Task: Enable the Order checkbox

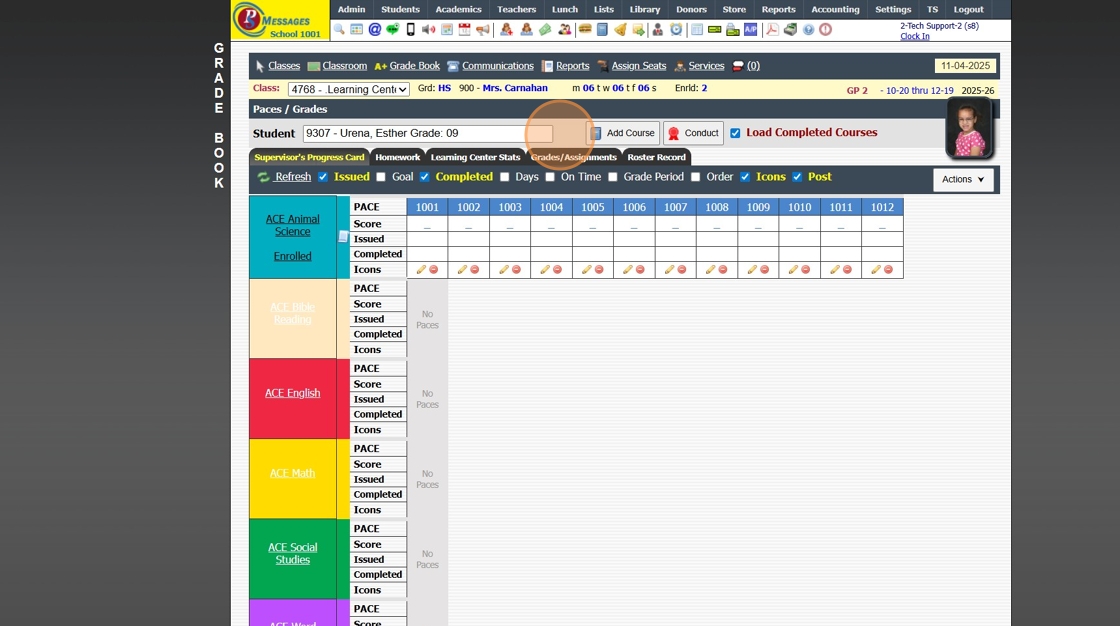Action: point(695,177)
